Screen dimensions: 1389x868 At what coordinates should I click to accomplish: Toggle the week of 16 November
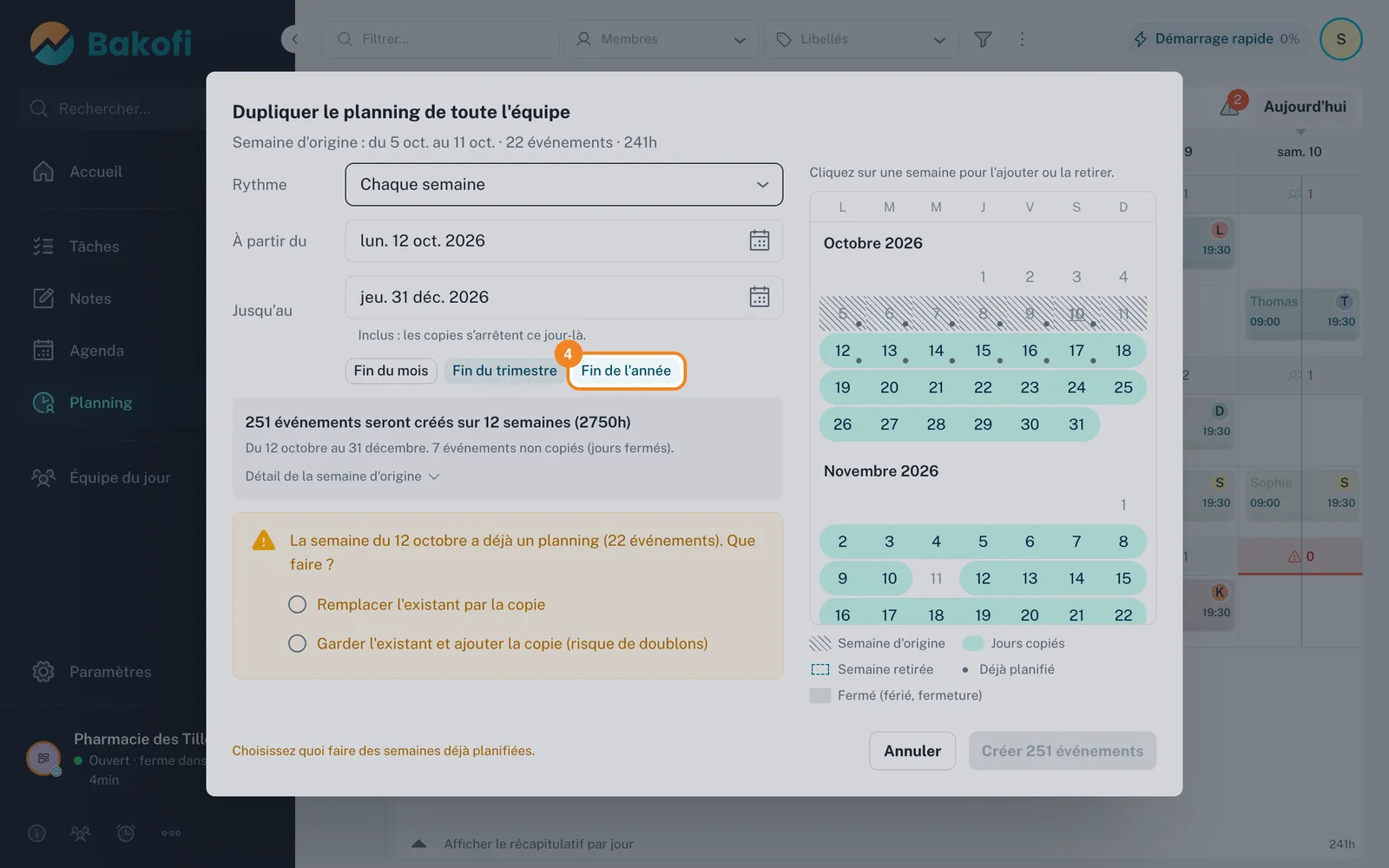click(983, 612)
